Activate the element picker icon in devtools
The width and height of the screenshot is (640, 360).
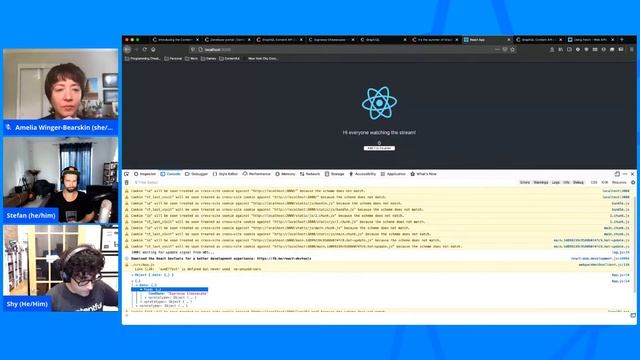click(127, 174)
